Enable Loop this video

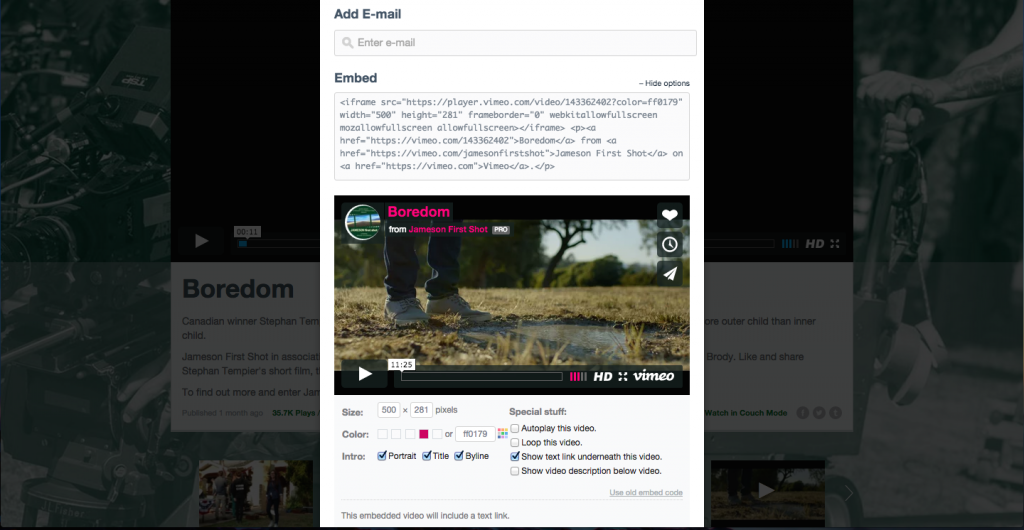[515, 443]
